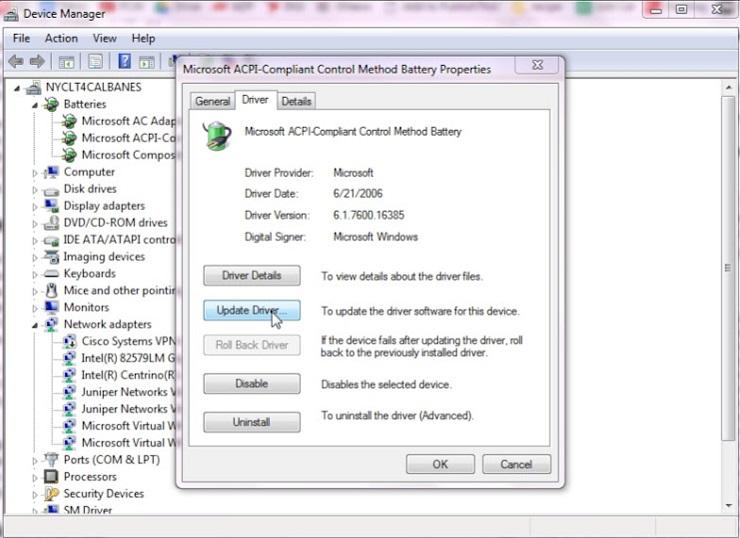Close the Battery Properties dialog
The width and height of the screenshot is (740, 538).
tap(538, 65)
